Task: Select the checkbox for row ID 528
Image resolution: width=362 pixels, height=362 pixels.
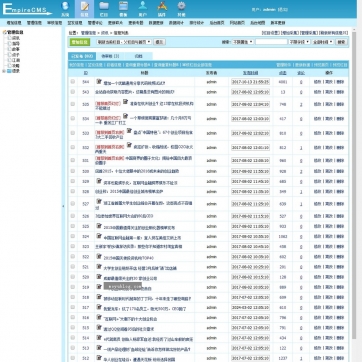Action: pos(73,191)
